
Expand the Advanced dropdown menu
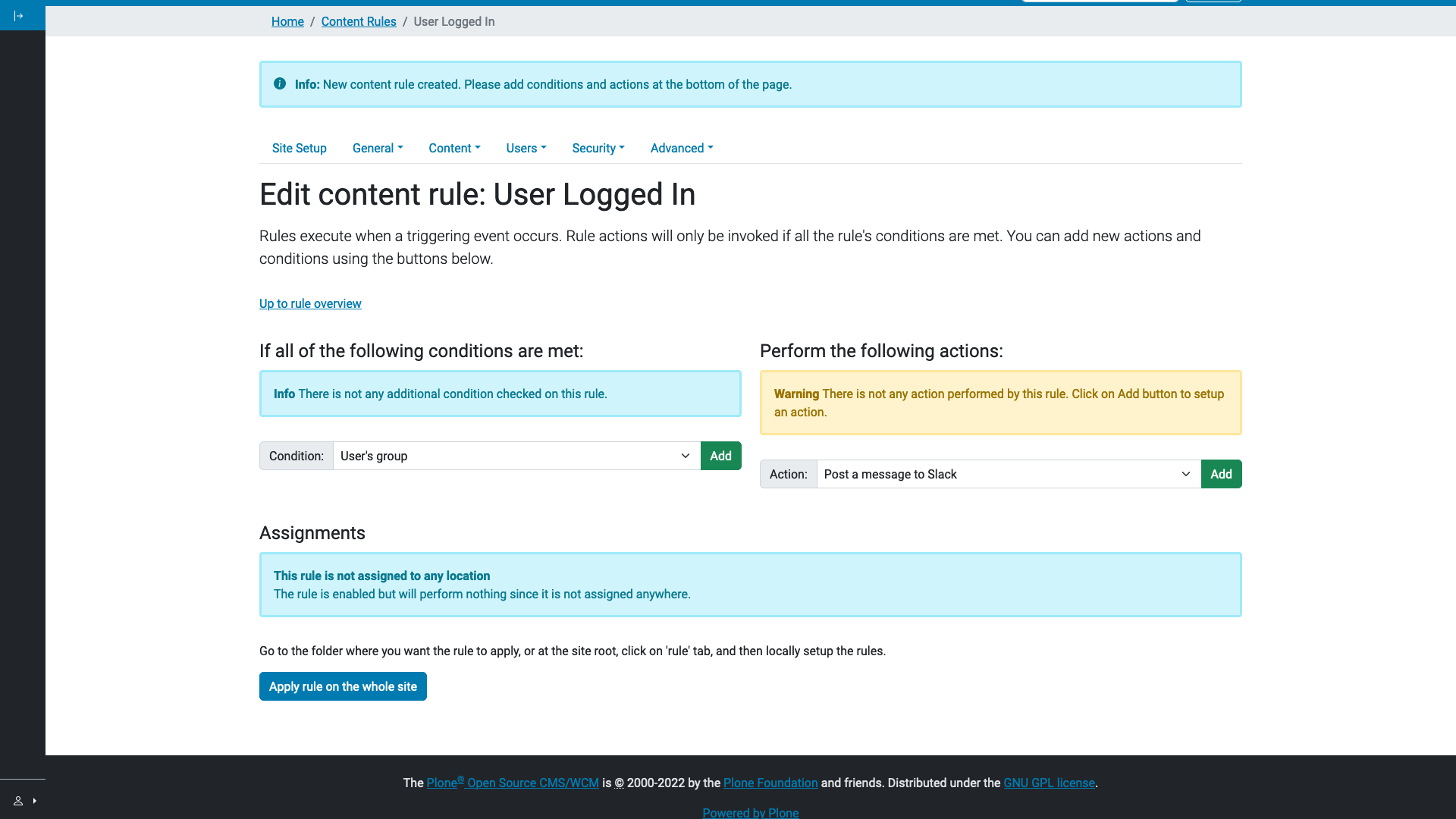tap(682, 148)
